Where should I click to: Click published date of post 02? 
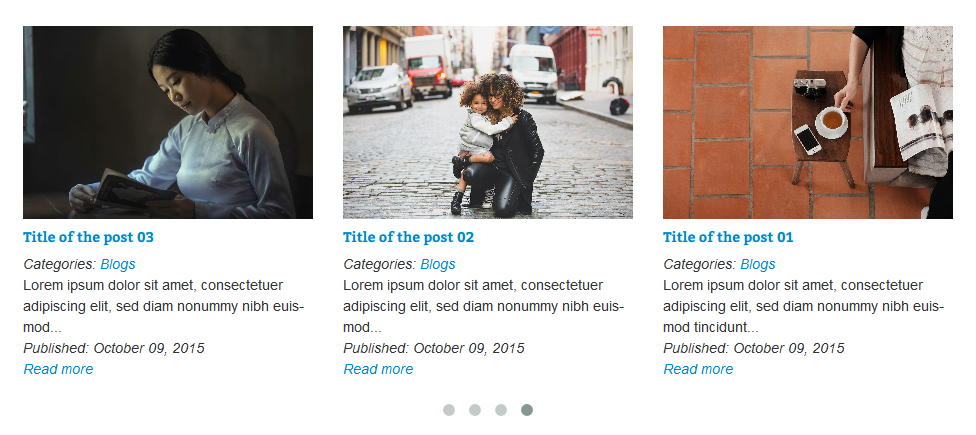433,348
